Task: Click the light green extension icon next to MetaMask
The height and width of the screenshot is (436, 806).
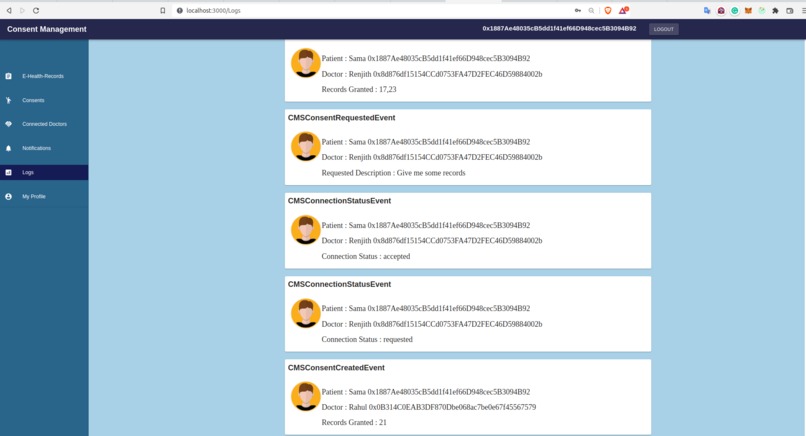Action: (x=762, y=10)
